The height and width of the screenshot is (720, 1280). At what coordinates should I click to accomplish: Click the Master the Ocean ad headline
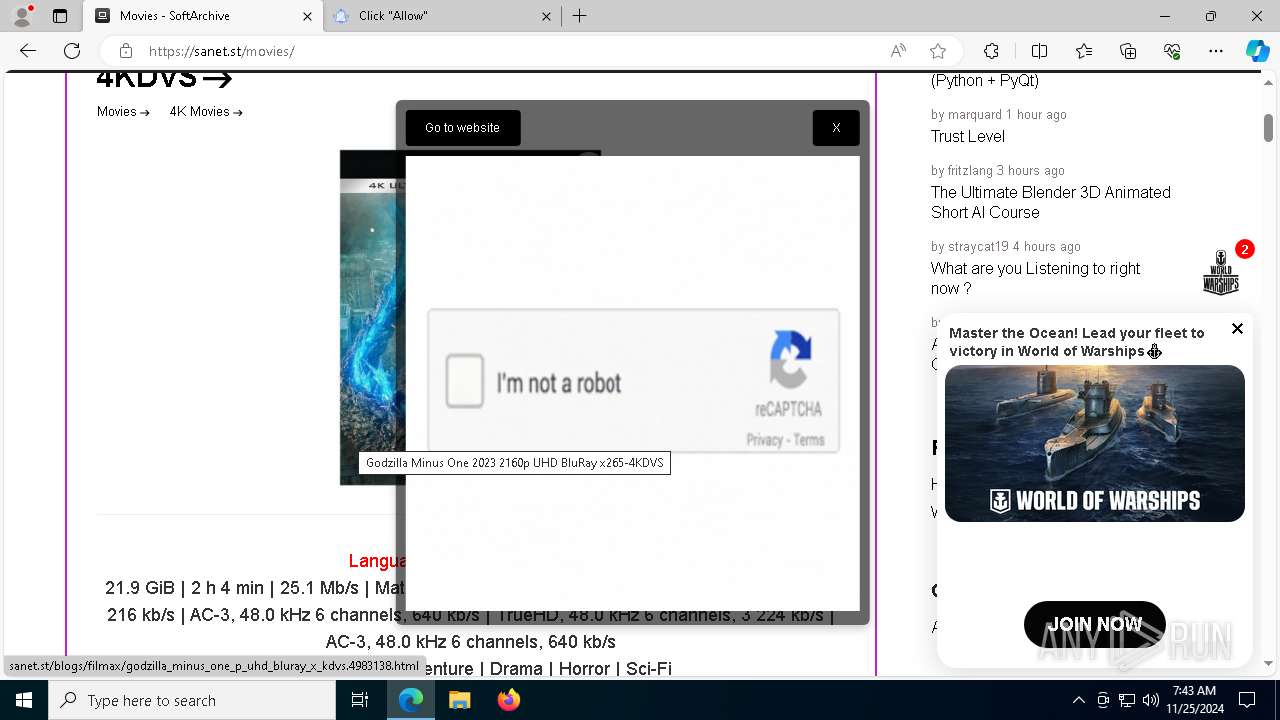[x=1078, y=342]
